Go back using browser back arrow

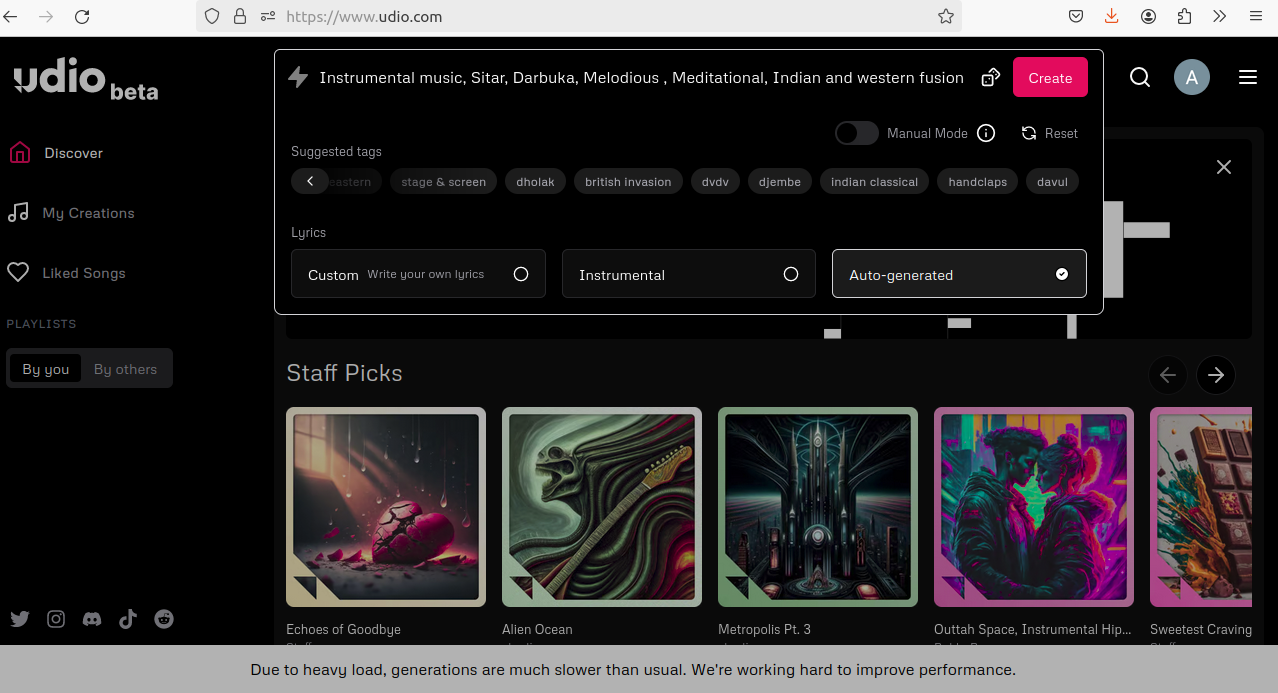pos(11,16)
